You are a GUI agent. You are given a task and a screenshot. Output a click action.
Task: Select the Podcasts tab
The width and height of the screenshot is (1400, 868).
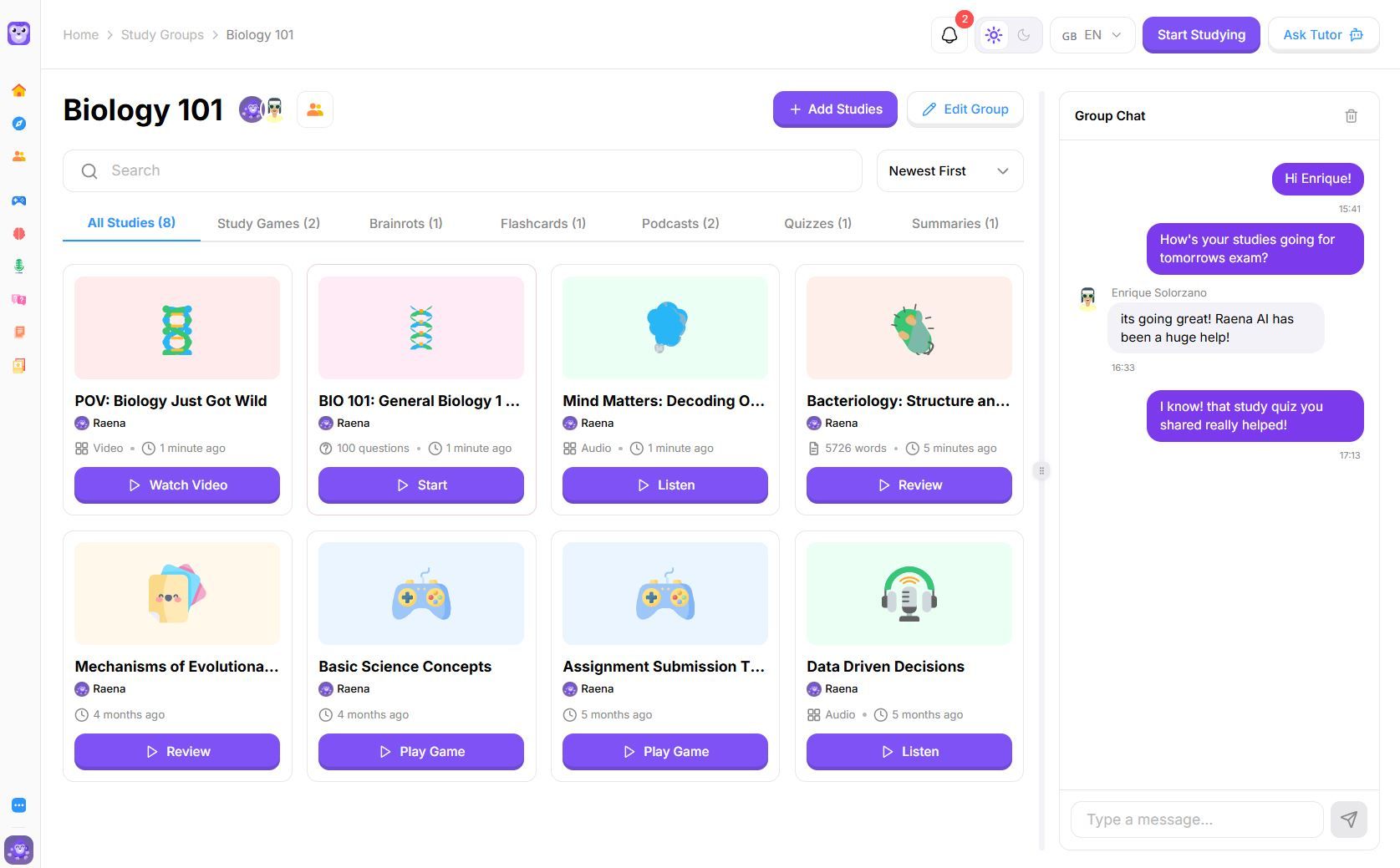coord(680,223)
